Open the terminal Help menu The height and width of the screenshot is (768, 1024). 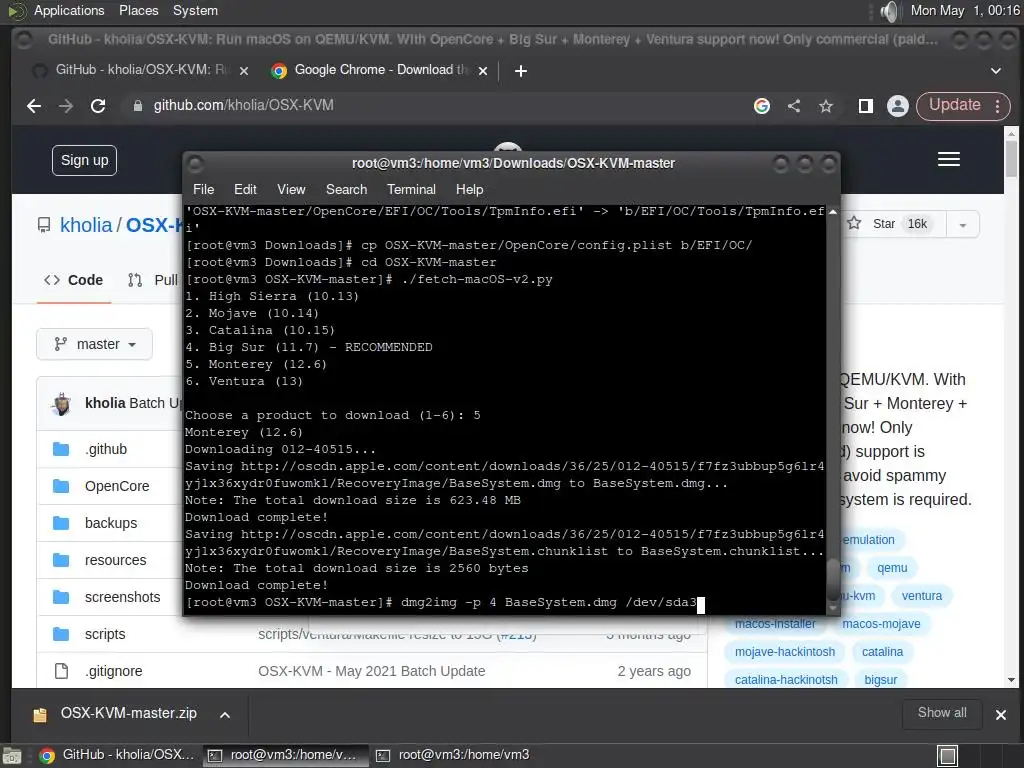(470, 189)
